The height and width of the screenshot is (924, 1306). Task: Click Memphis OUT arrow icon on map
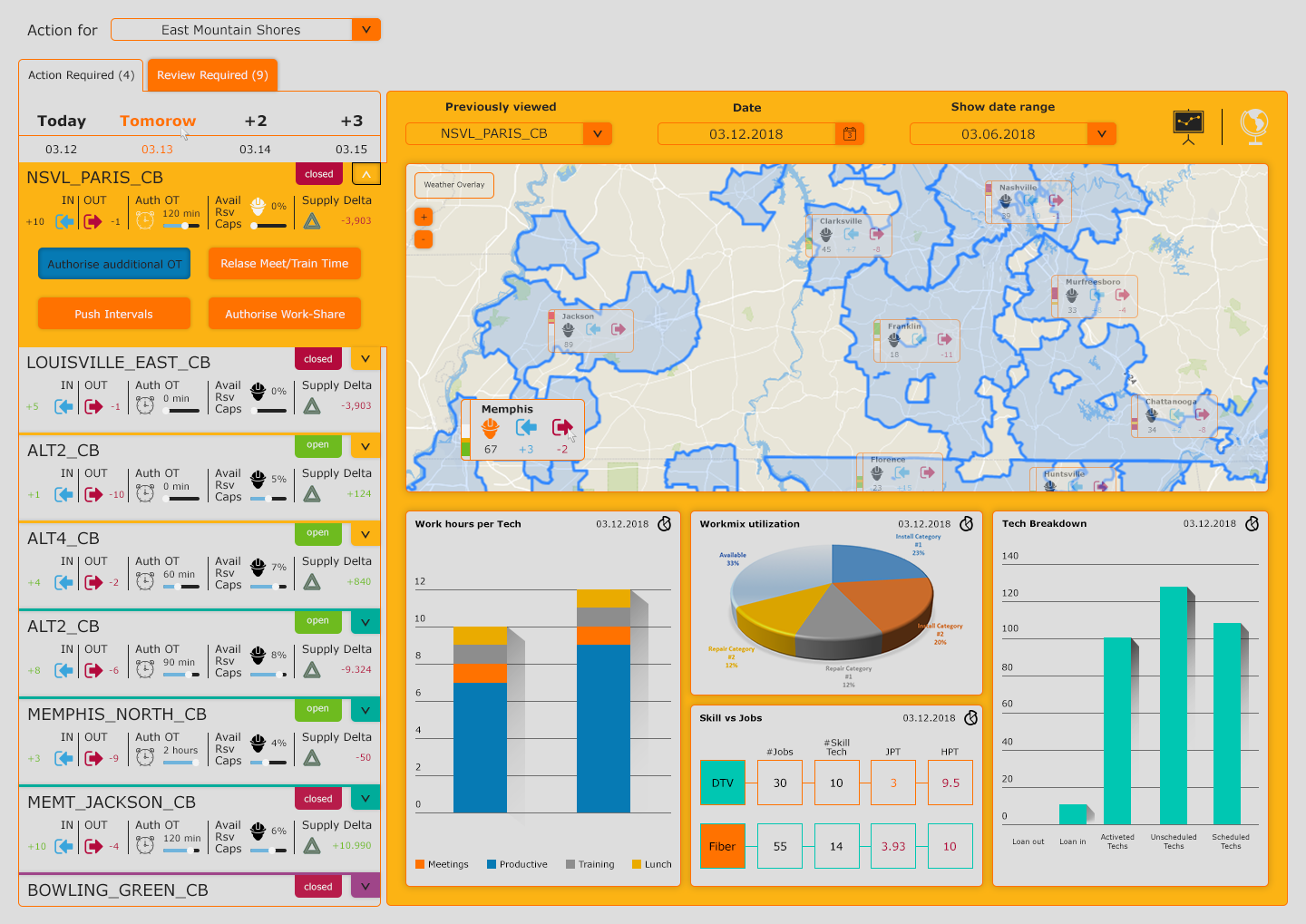click(x=562, y=427)
